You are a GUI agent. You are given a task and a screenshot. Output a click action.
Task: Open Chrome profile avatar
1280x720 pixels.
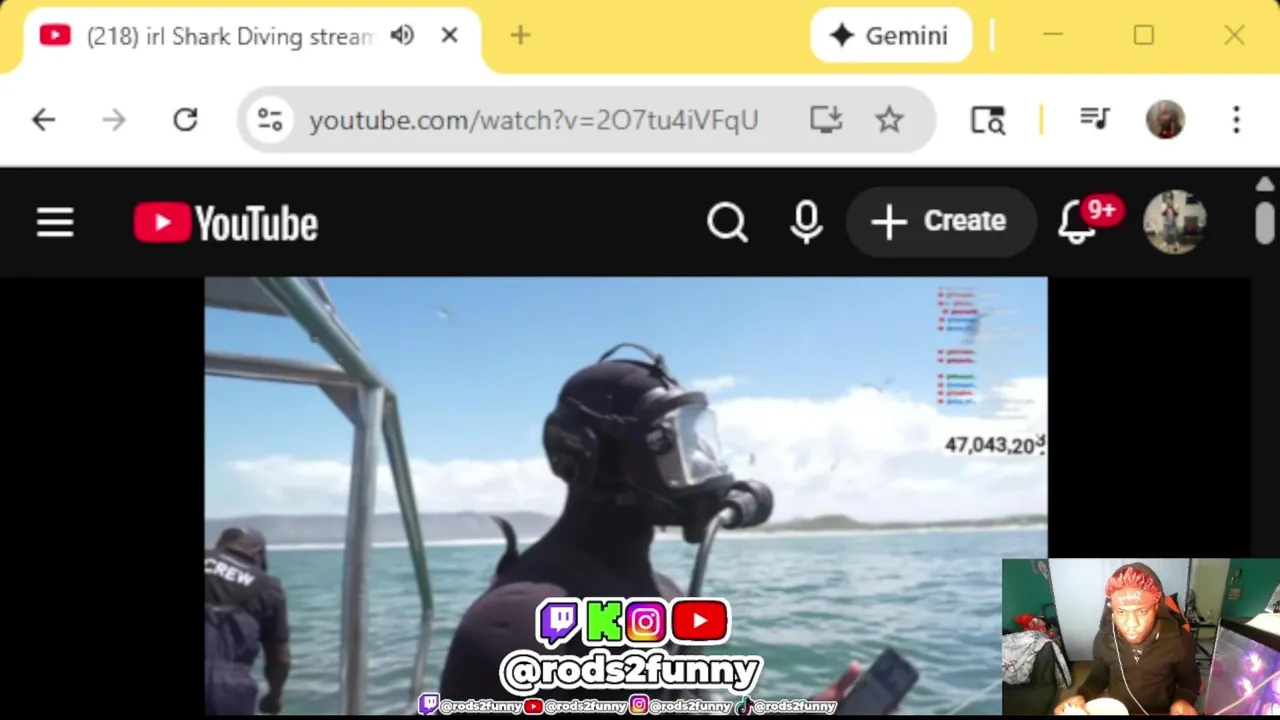click(1165, 120)
